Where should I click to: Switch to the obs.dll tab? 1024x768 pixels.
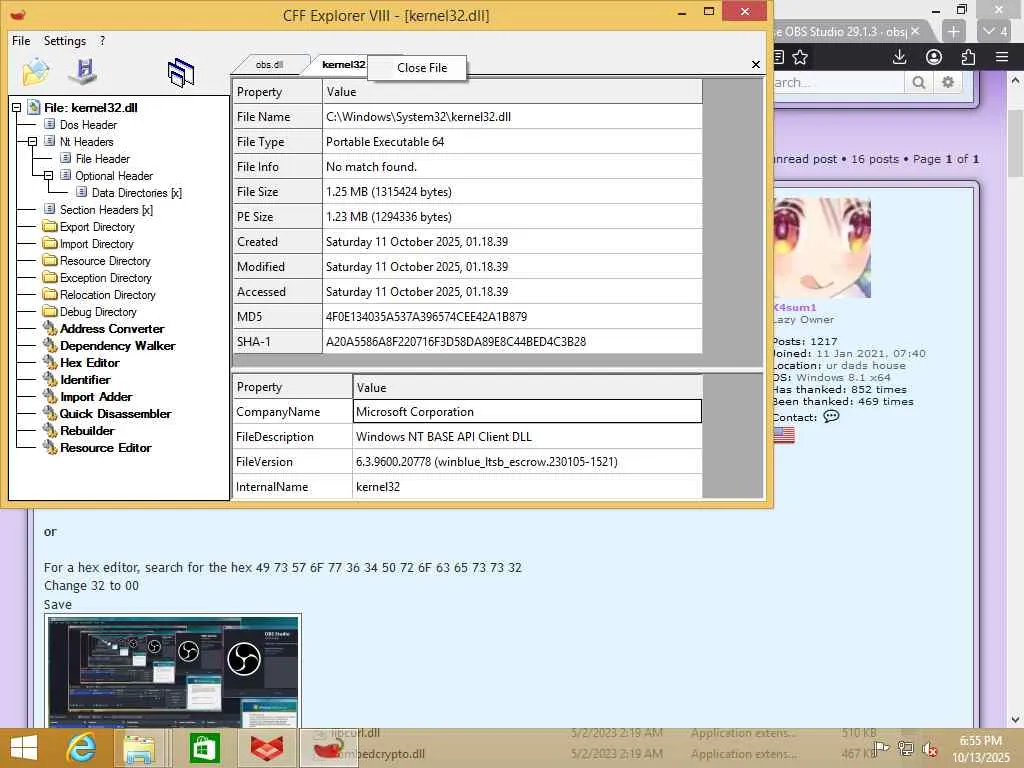pyautogui.click(x=269, y=65)
